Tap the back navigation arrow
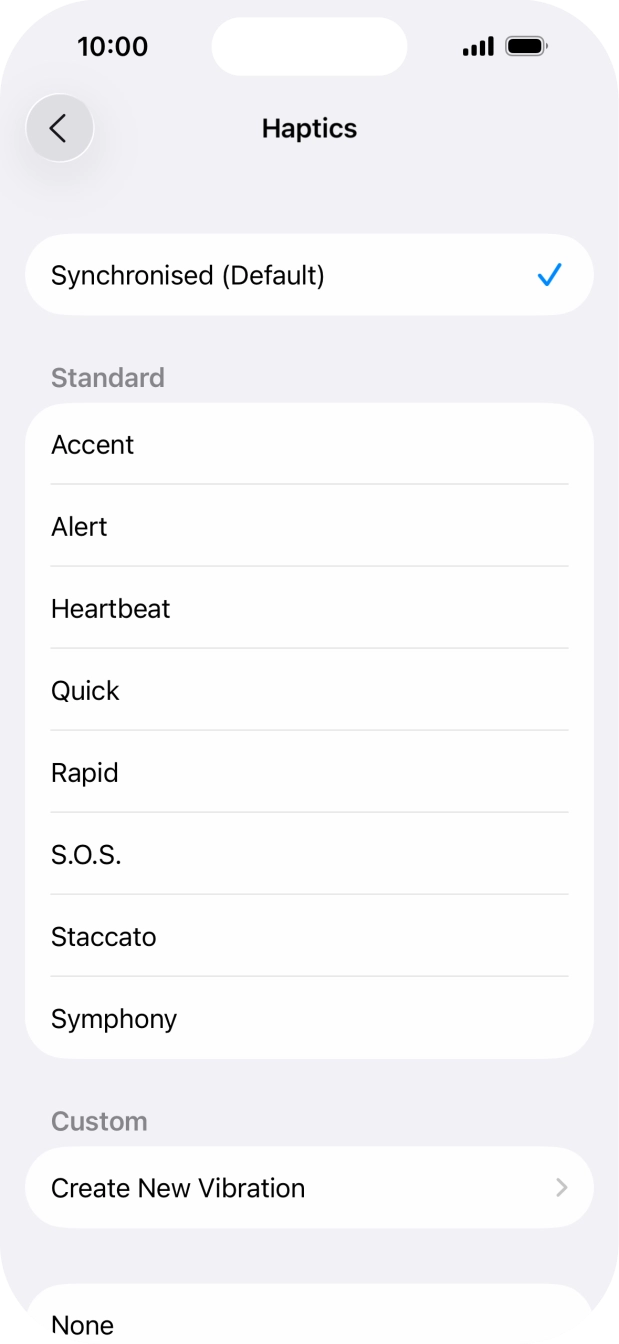Viewport: 619px width, 1344px height. (x=59, y=128)
